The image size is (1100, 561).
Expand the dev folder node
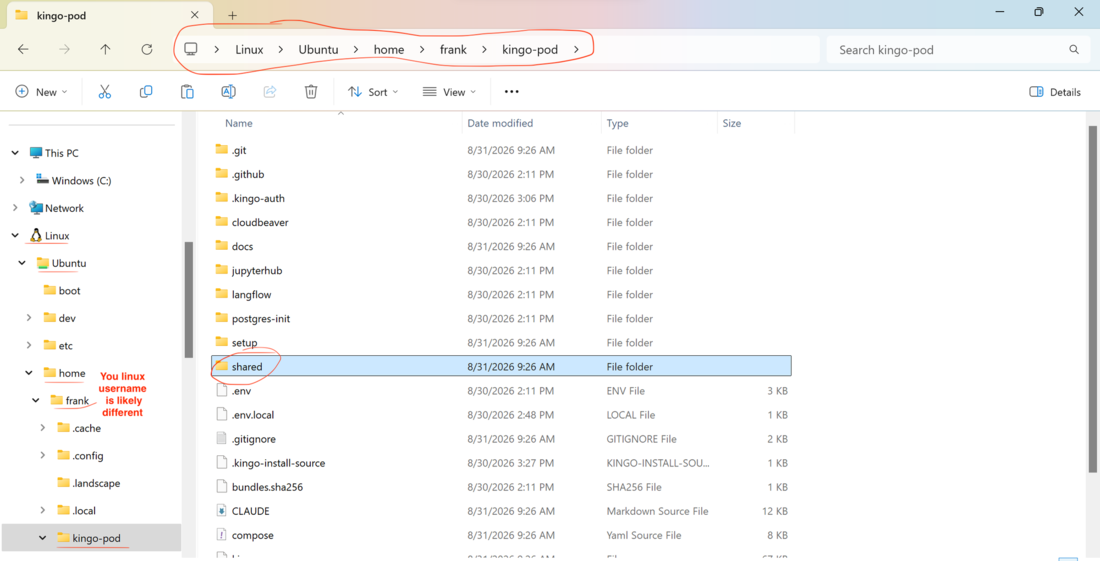pos(29,318)
